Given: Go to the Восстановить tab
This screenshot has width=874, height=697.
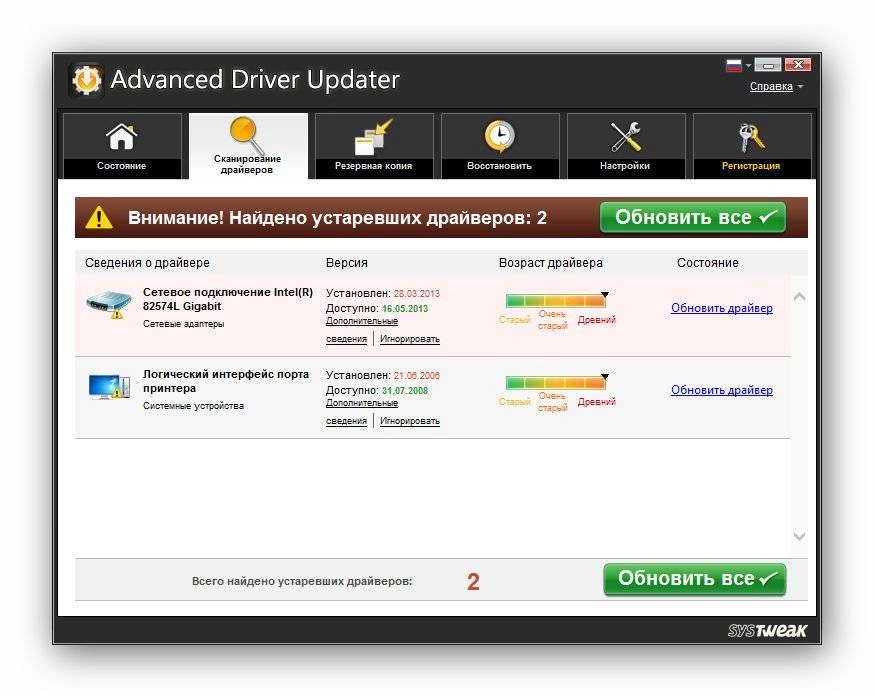Looking at the screenshot, I should coord(500,146).
